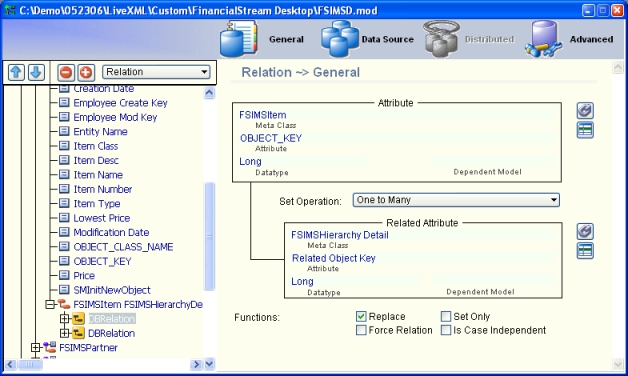628x376 pixels.
Task: Click the Price attribute icon
Action: click(64, 275)
